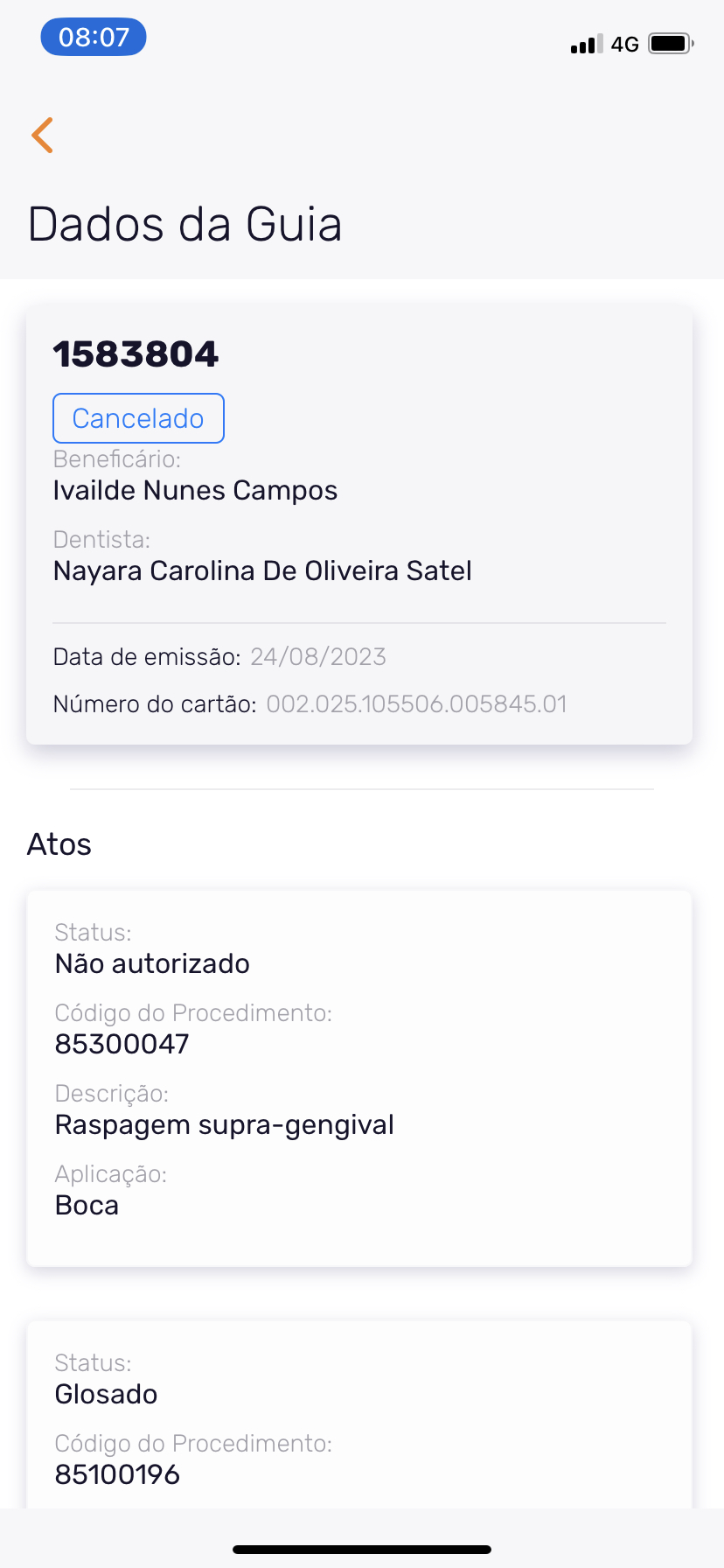Select beneficiary name Ivailde Nunes Campos
The image size is (724, 1568).
tap(195, 490)
